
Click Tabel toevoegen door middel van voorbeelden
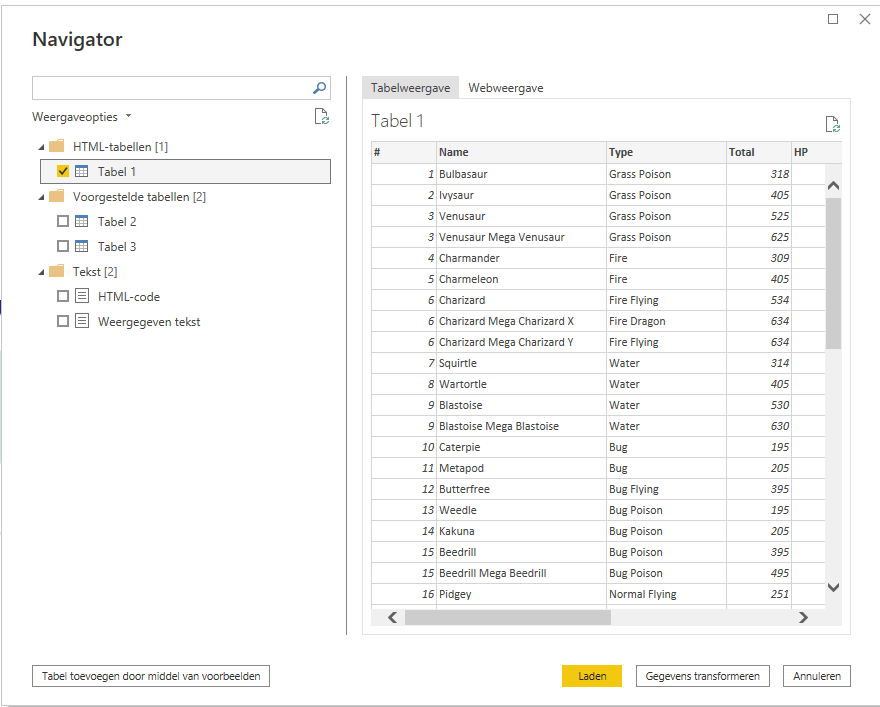pos(151,676)
